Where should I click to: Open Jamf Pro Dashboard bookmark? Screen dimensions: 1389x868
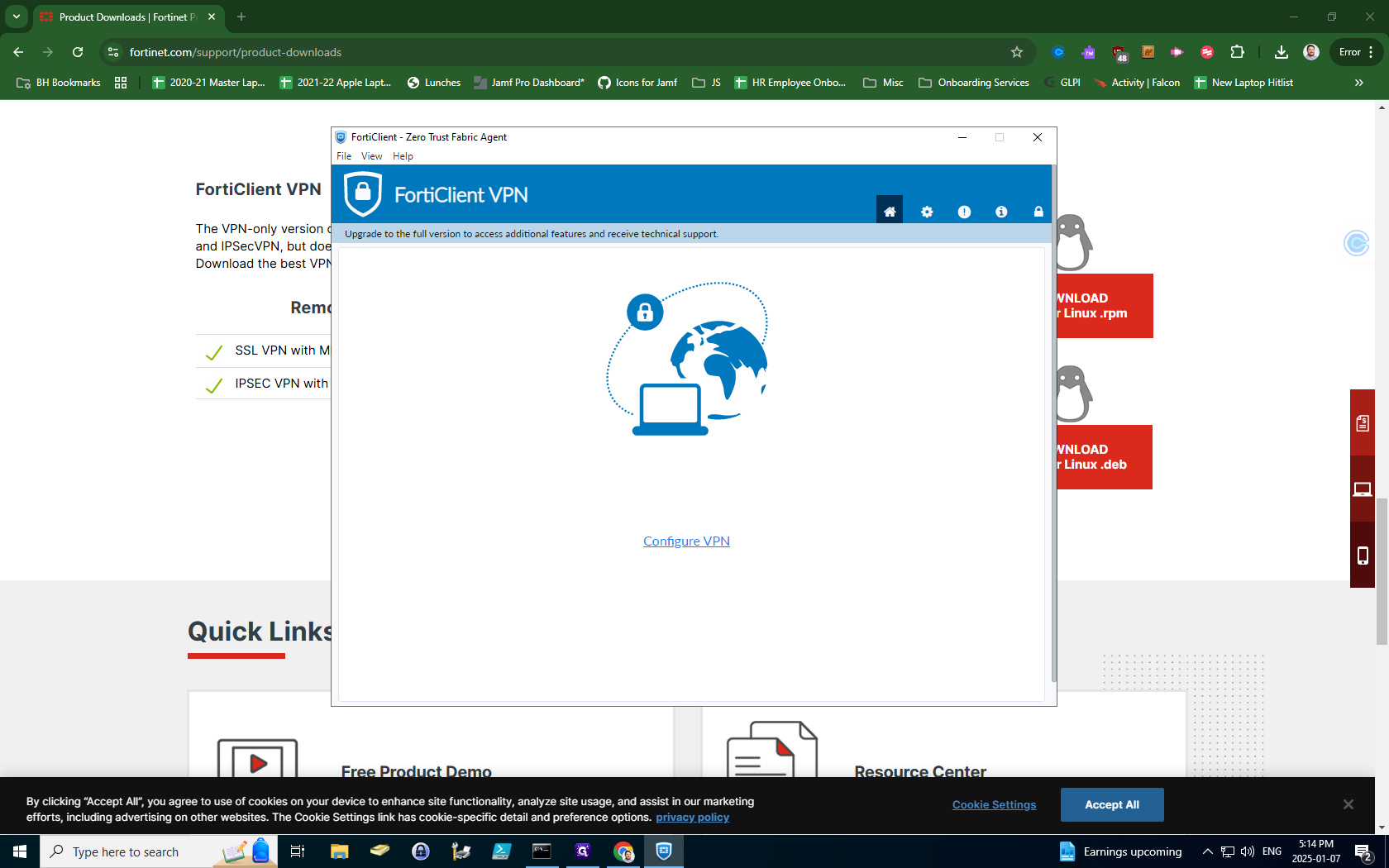click(529, 83)
